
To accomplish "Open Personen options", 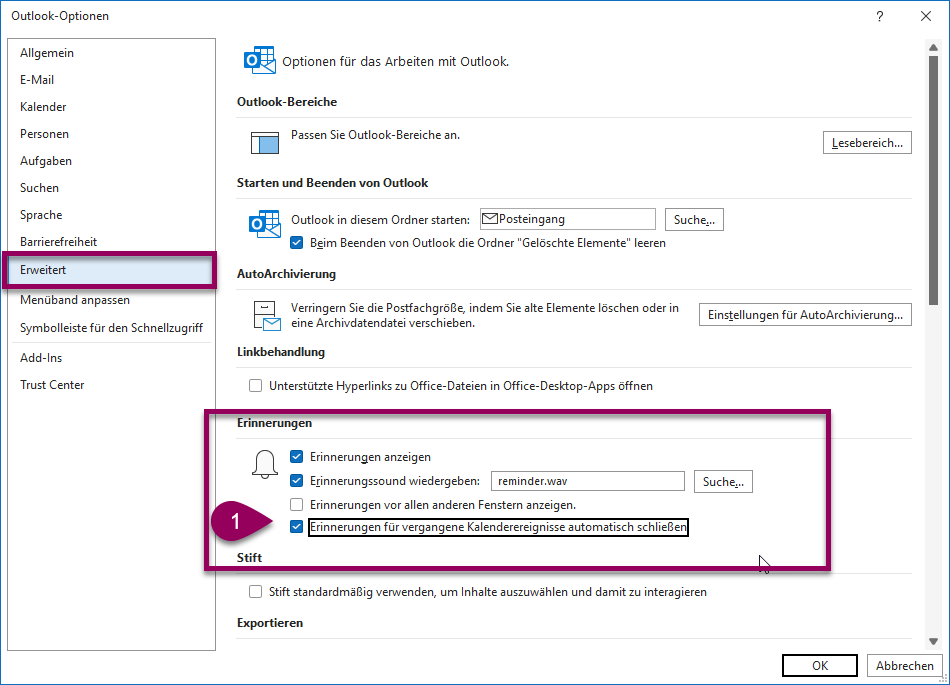I will point(111,134).
